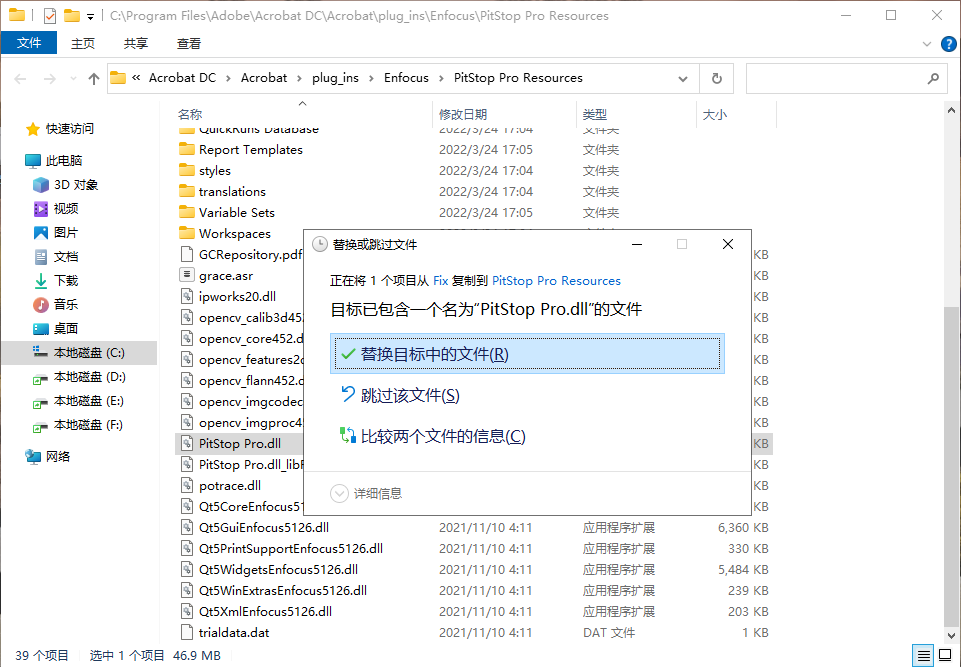This screenshot has width=961, height=667.
Task: Click the search magnifier icon
Action: coord(933,78)
